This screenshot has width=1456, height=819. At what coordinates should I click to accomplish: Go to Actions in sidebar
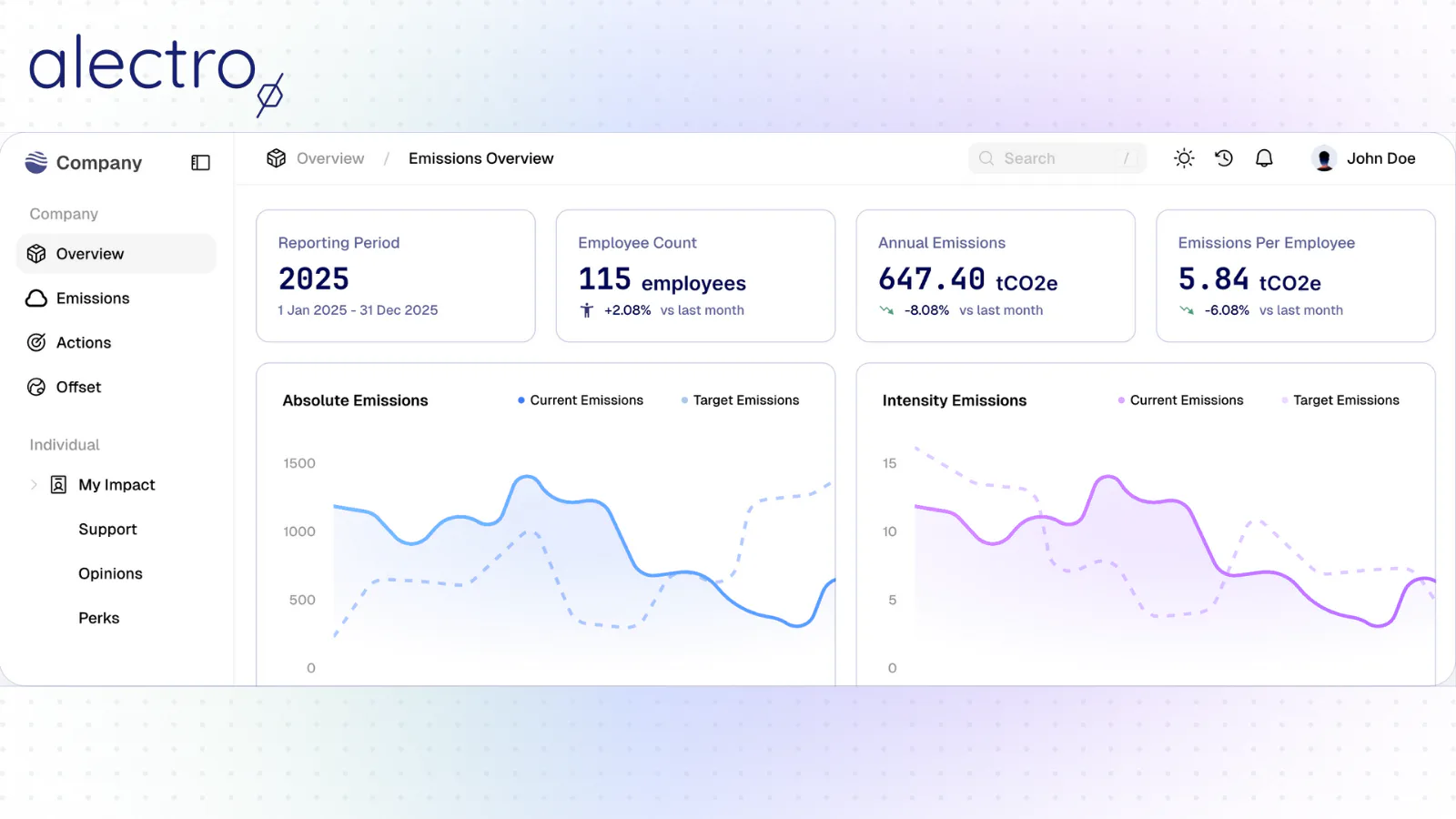(x=116, y=342)
